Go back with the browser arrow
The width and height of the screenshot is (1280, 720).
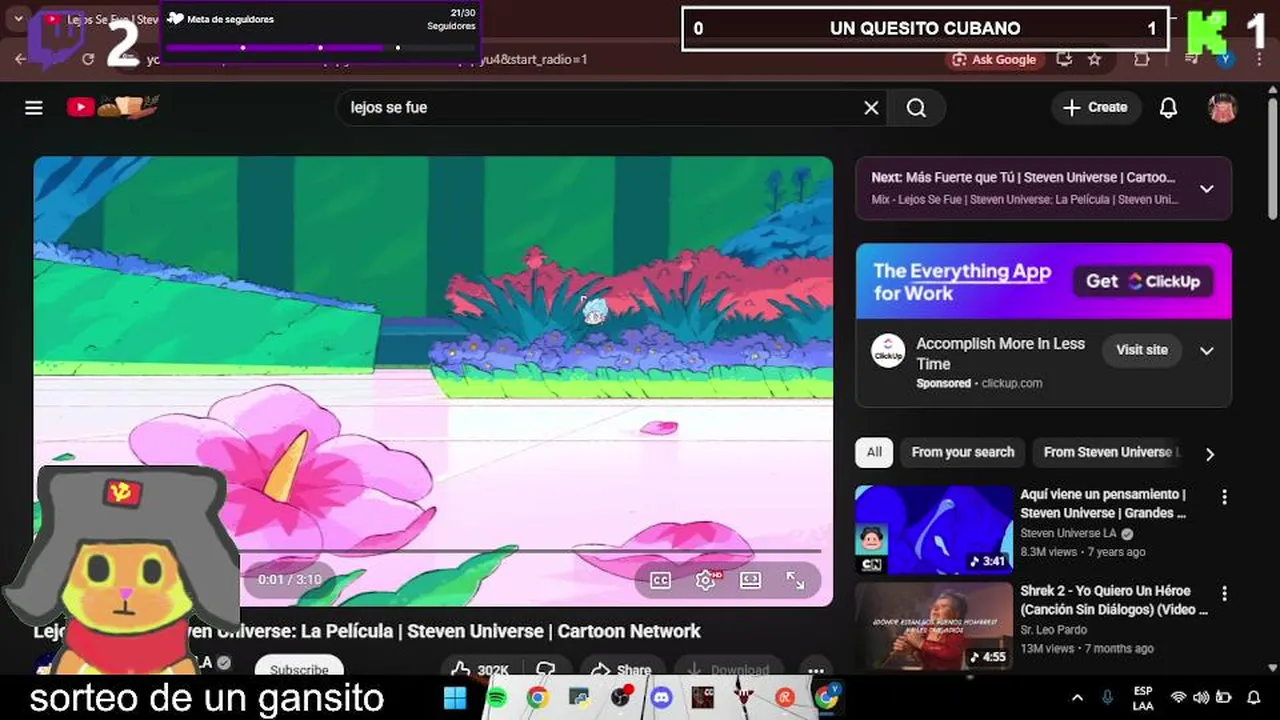(x=20, y=59)
